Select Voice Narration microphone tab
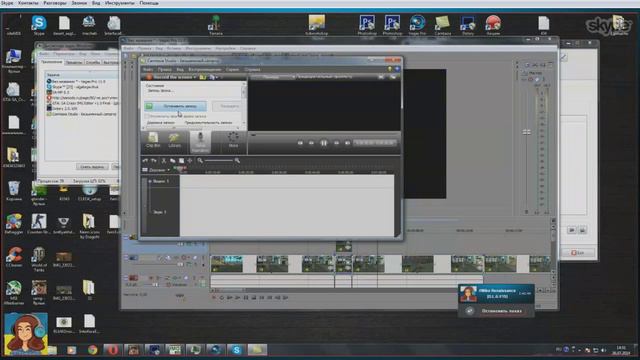Image resolution: width=640 pixels, height=360 pixels. pos(200,141)
